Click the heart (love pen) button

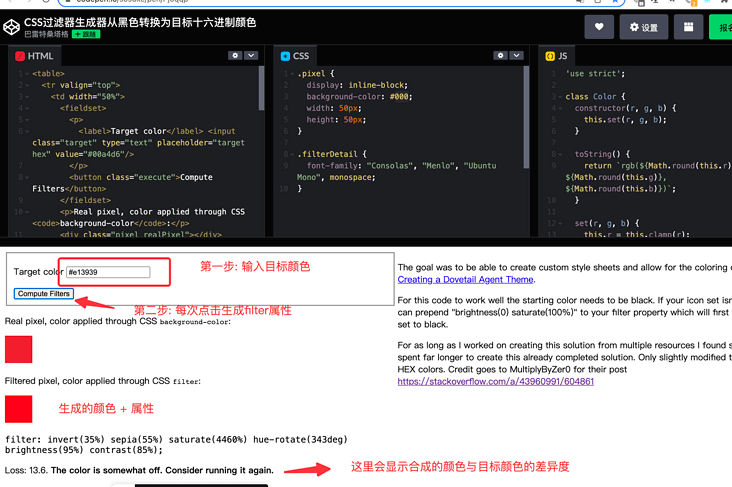(x=599, y=27)
